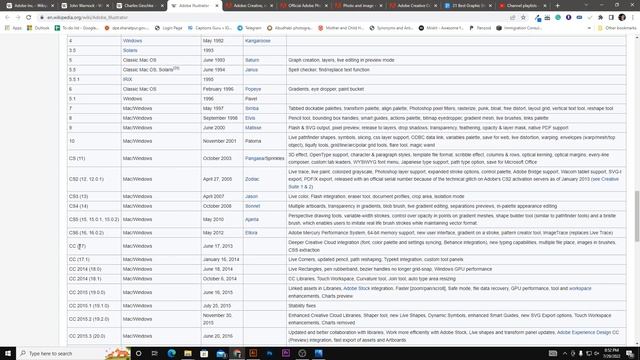Screen dimensions: 640x360
Task: Open the Popeye code name link
Action: pyautogui.click(x=253, y=89)
